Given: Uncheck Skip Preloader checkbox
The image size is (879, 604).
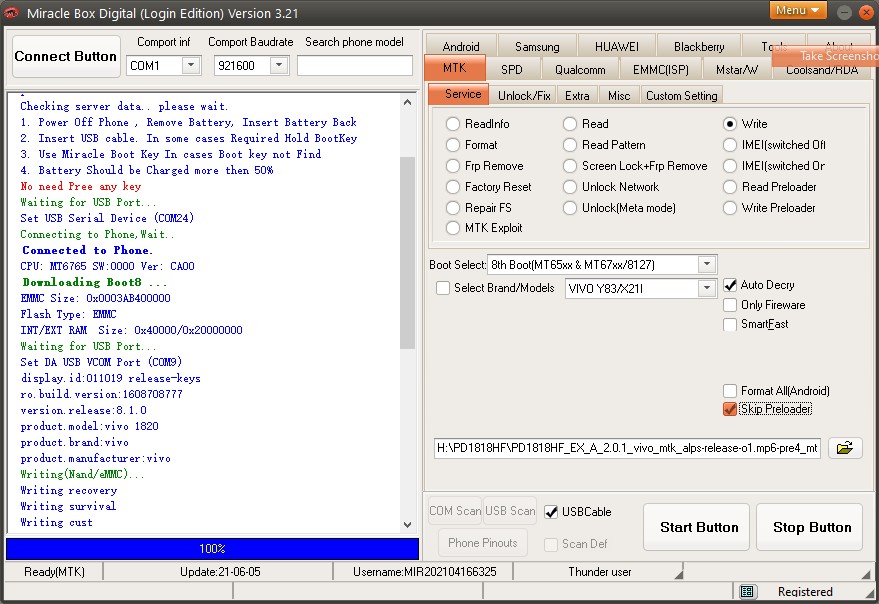Looking at the screenshot, I should coord(730,409).
